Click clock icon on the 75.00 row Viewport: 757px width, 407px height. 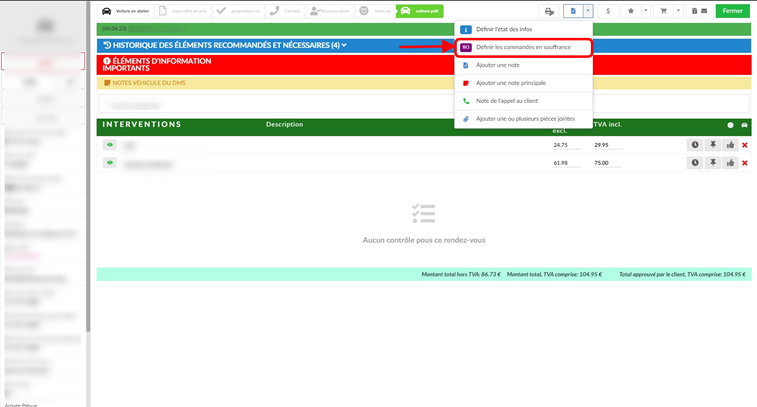click(x=695, y=163)
